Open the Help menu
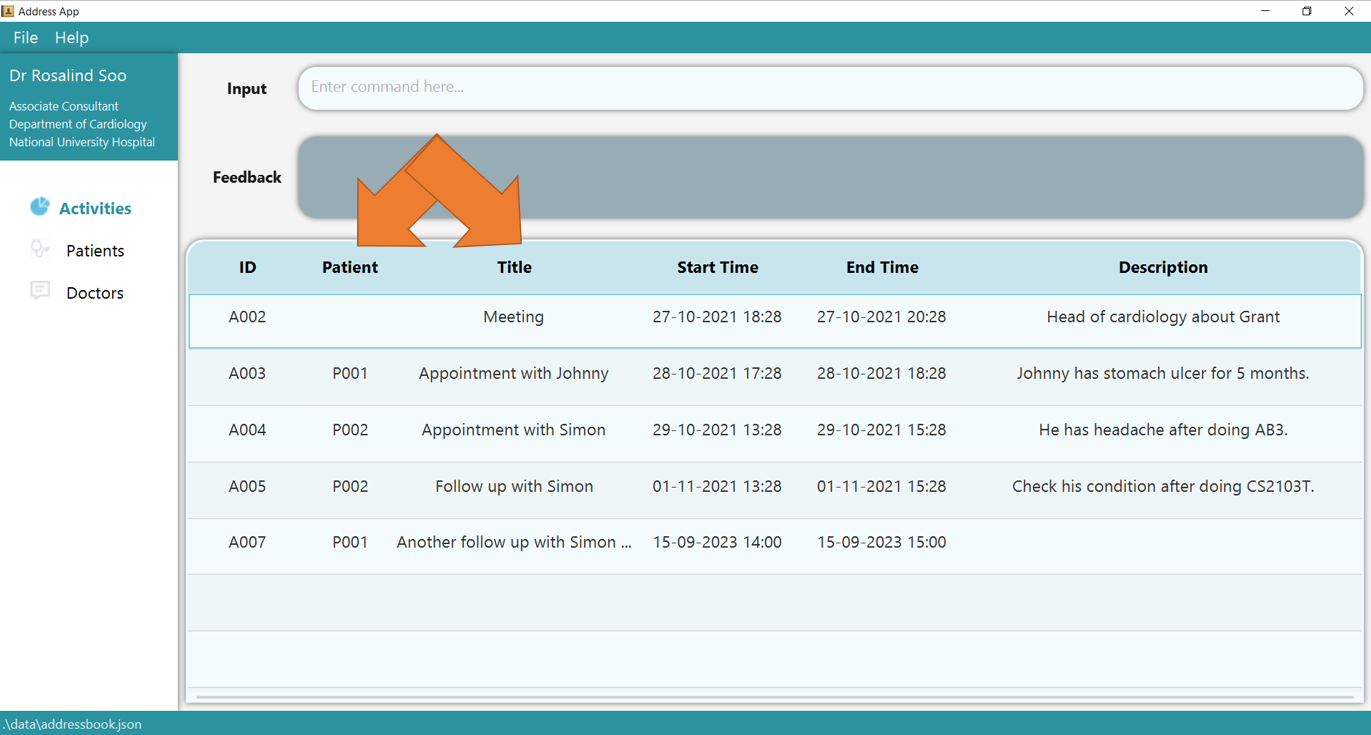The image size is (1371, 735). 71,38
